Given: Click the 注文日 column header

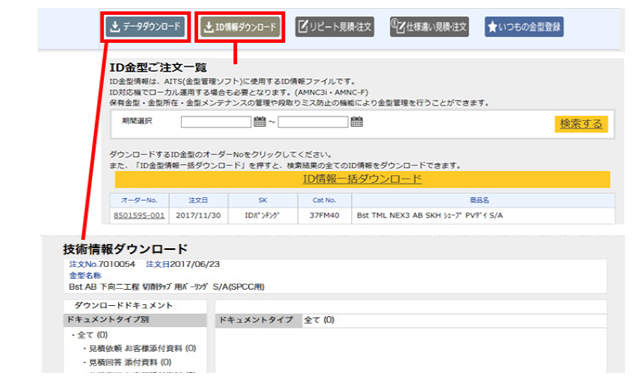Looking at the screenshot, I should [198, 200].
